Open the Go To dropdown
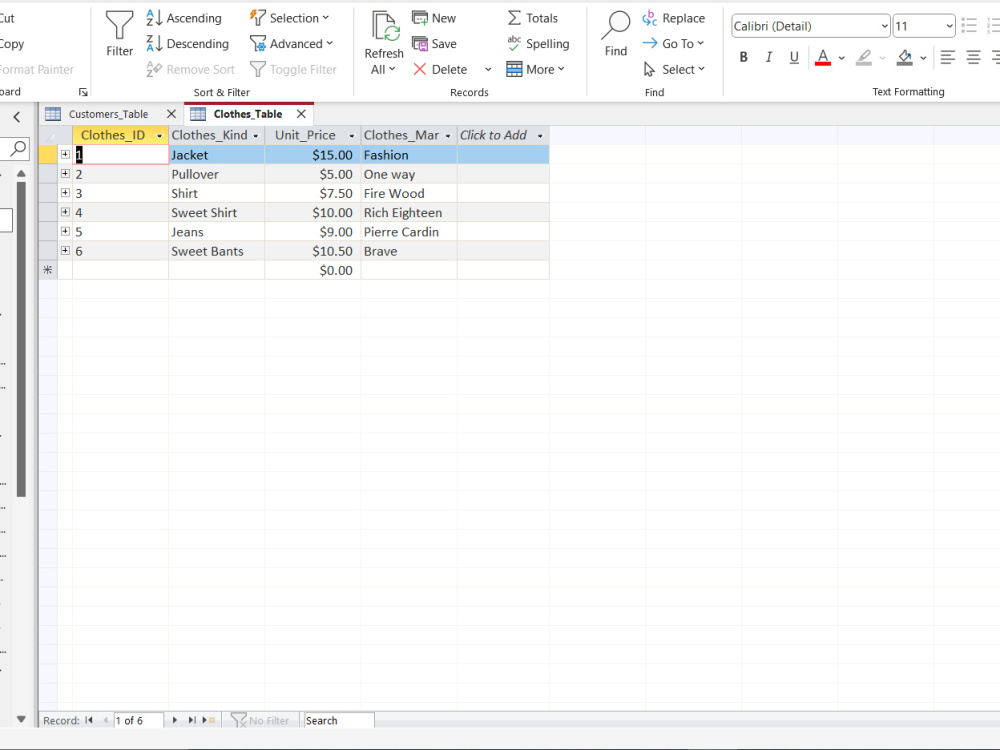The height and width of the screenshot is (750, 1000). (x=673, y=43)
